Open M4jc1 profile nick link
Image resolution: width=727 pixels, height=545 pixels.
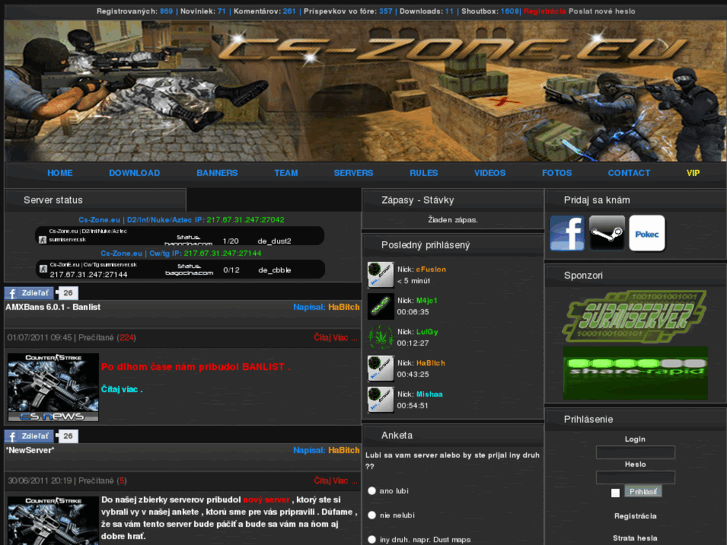(427, 301)
